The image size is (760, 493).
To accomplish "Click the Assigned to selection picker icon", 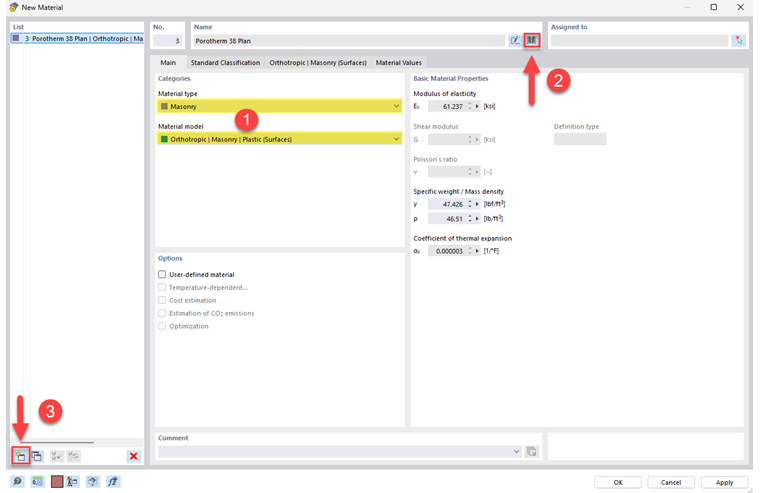I will pos(738,40).
